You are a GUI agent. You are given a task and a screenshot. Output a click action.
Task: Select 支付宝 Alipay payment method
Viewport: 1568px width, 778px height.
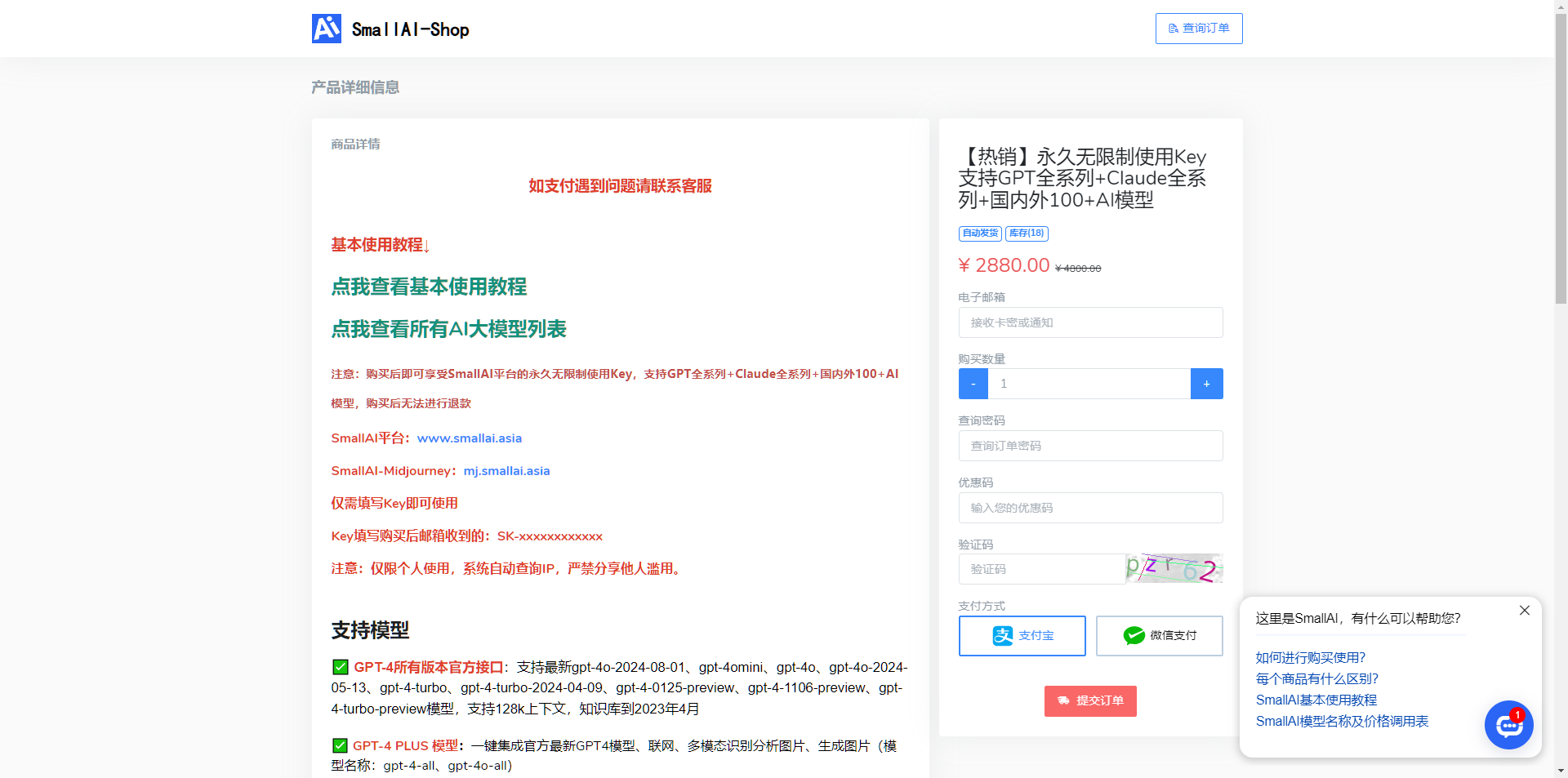click(x=1022, y=636)
